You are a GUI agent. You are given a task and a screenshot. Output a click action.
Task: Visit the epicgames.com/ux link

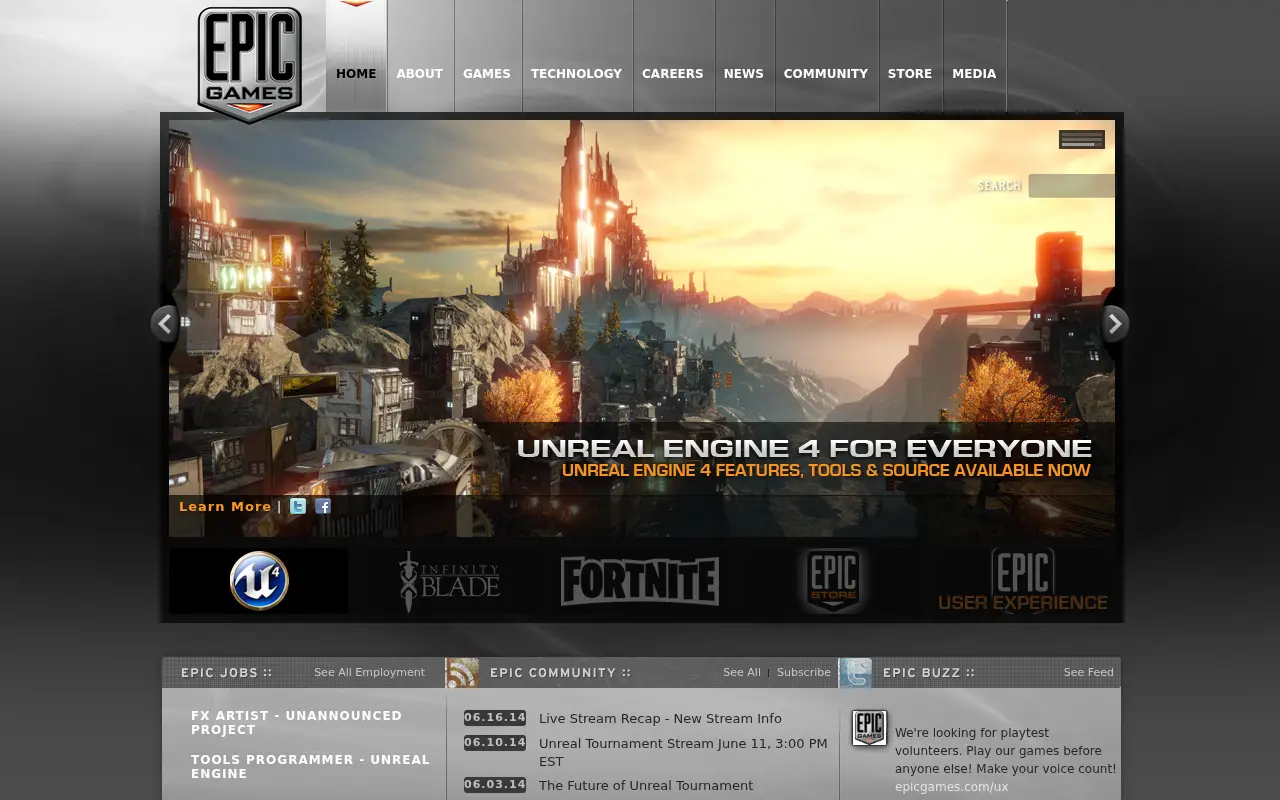click(x=952, y=787)
